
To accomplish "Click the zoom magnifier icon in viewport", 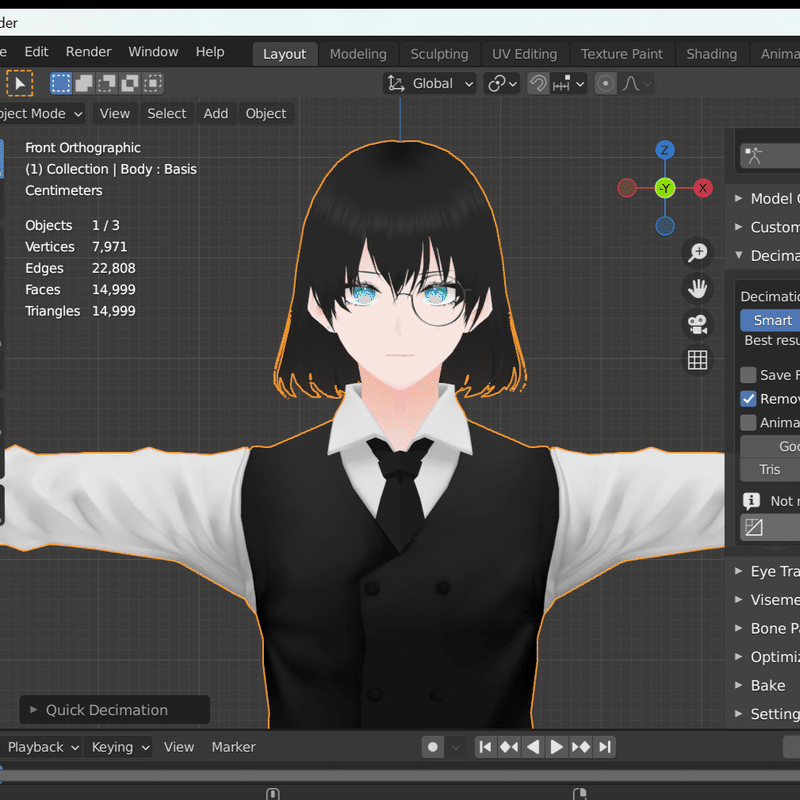I will pos(697,253).
